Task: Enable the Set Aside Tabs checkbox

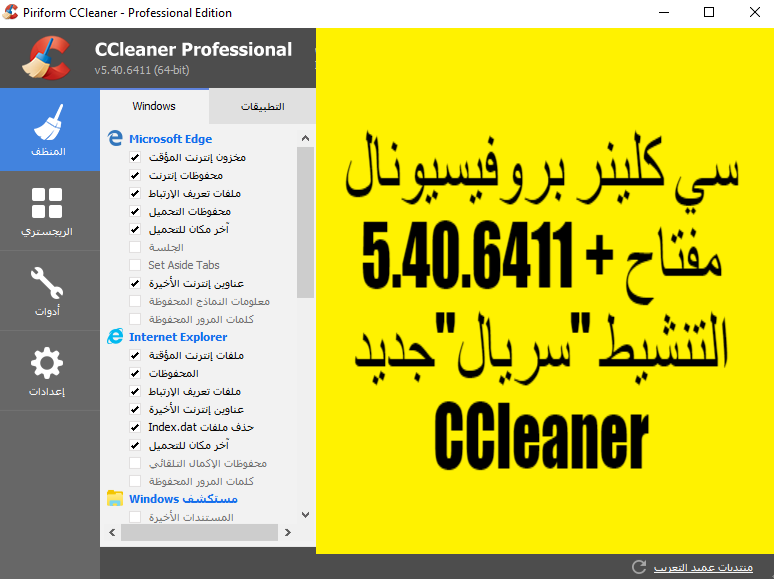Action: coord(135,265)
